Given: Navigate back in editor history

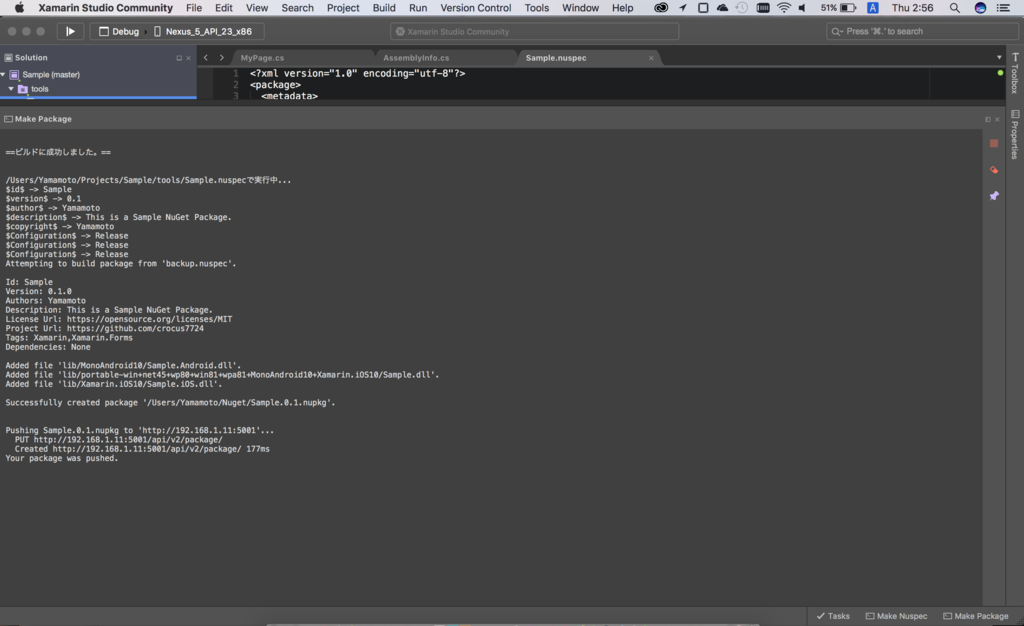Looking at the screenshot, I should pos(206,57).
